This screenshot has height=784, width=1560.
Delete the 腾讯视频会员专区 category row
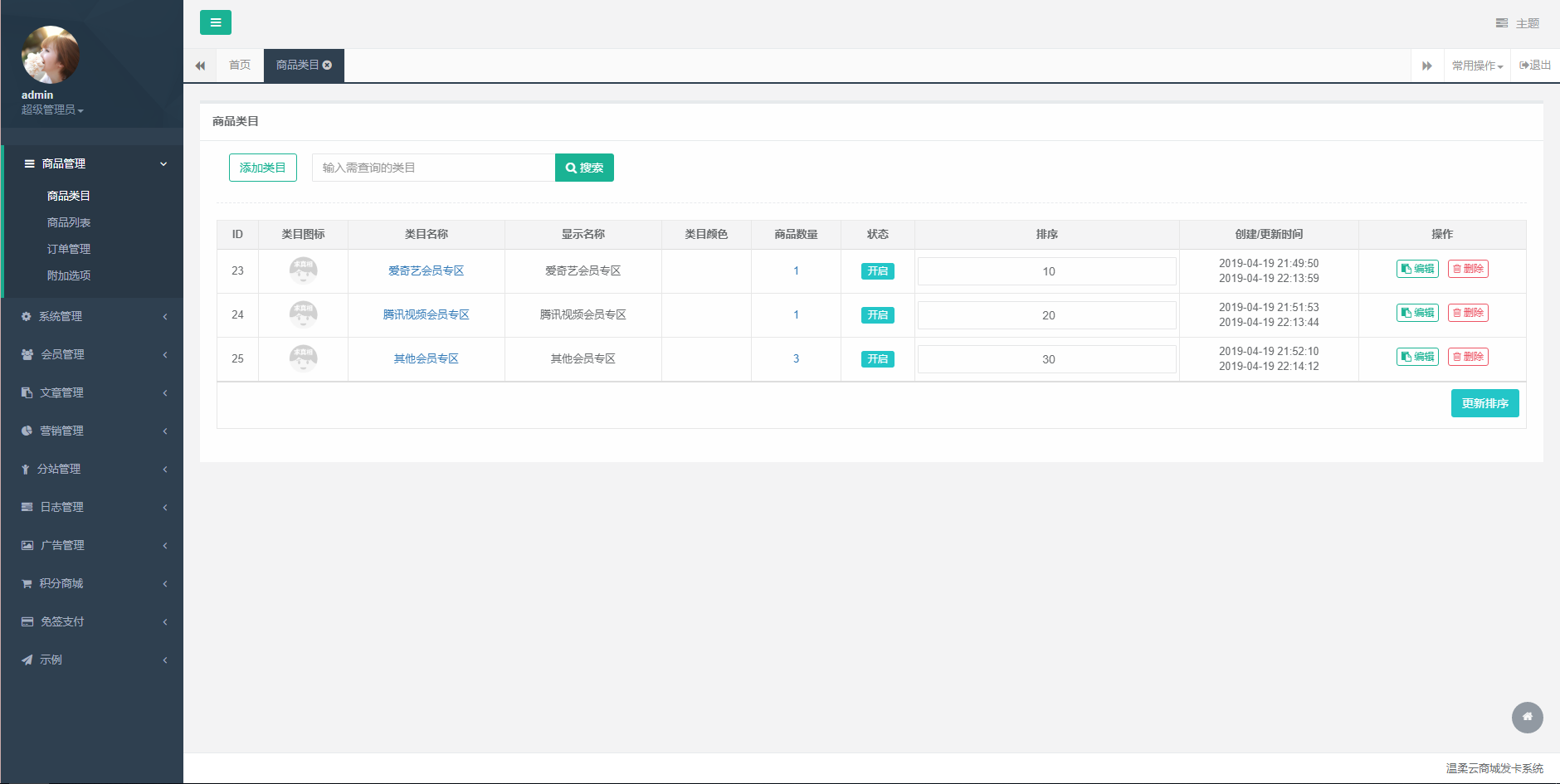tap(1467, 313)
